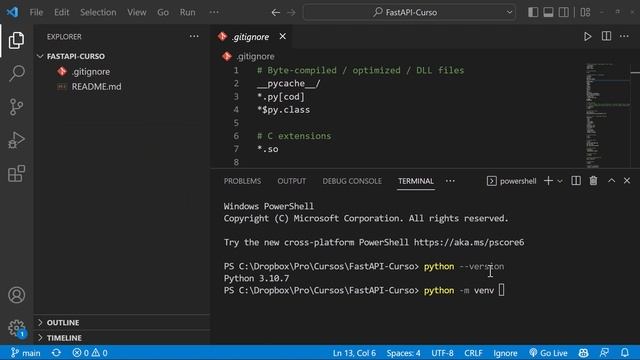640x360 pixels.
Task: Show more panel tabs via ellipsis
Action: (x=450, y=181)
